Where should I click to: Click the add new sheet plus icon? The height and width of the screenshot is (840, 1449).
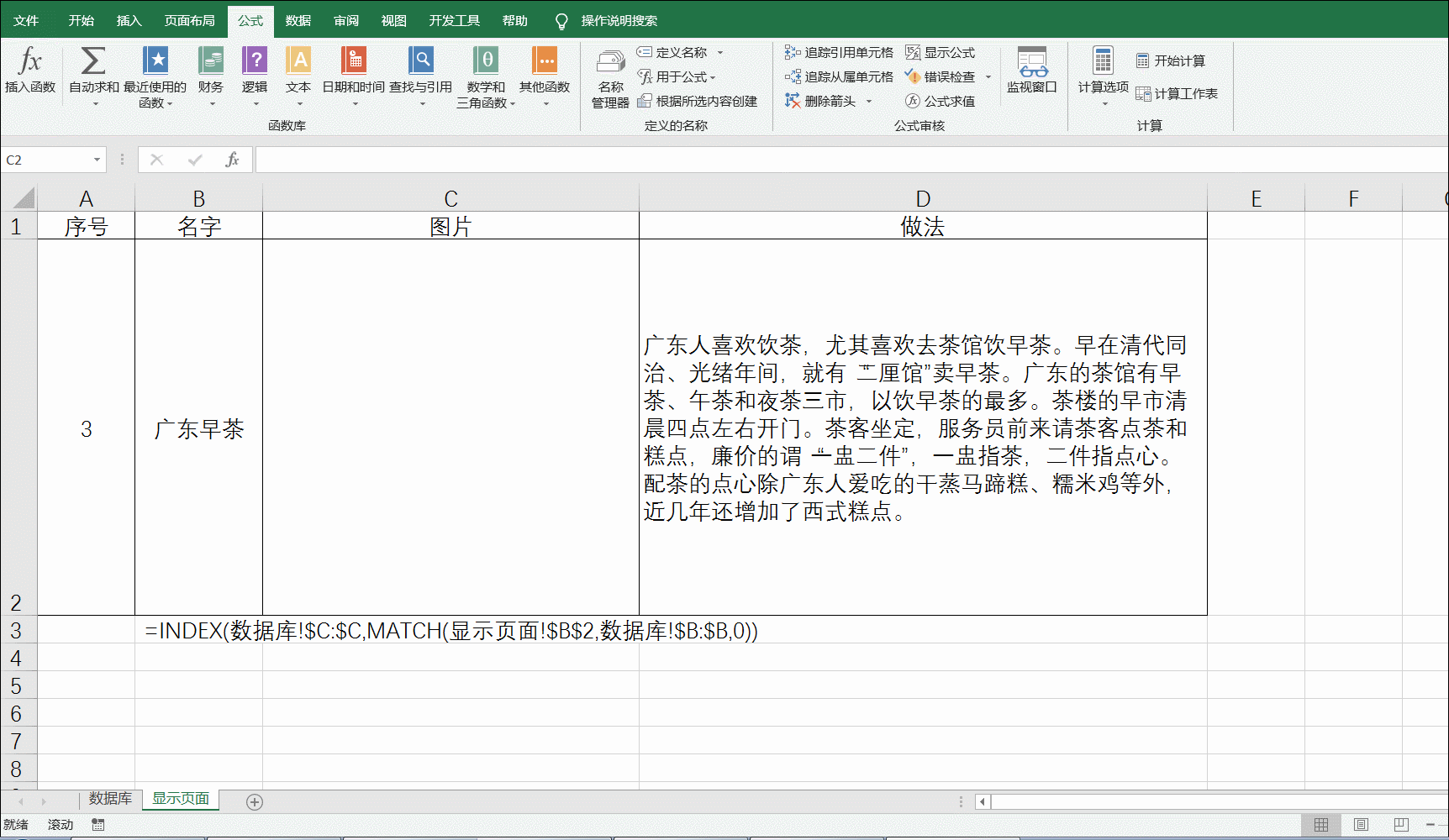[x=255, y=802]
